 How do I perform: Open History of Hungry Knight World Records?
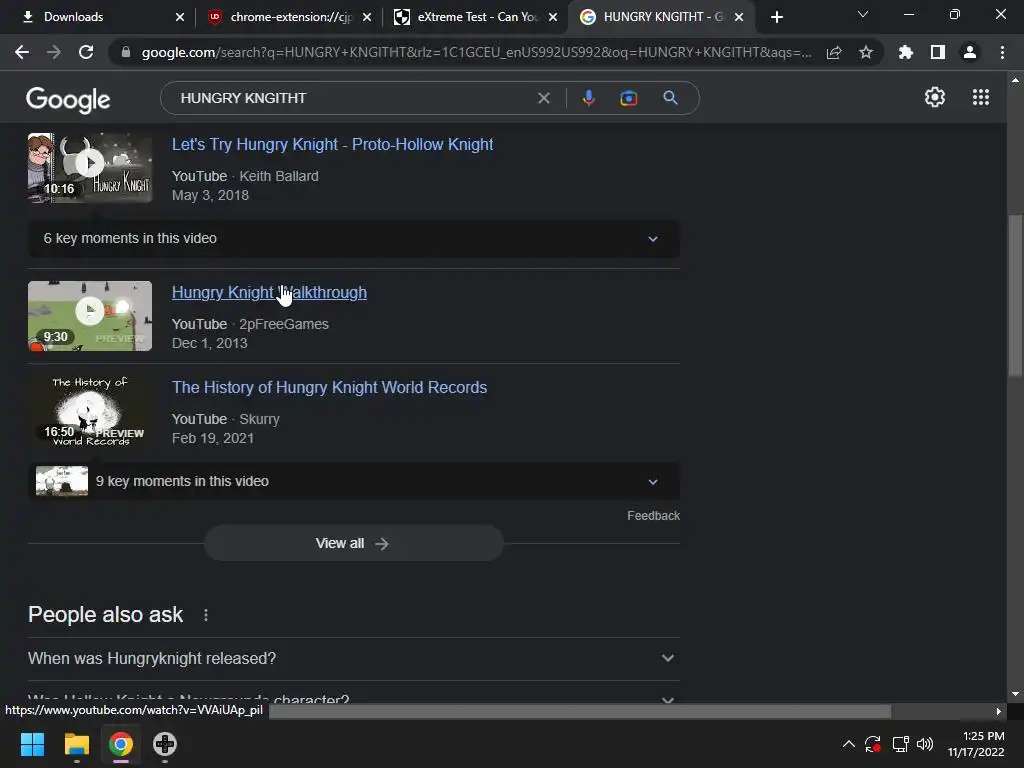click(329, 387)
